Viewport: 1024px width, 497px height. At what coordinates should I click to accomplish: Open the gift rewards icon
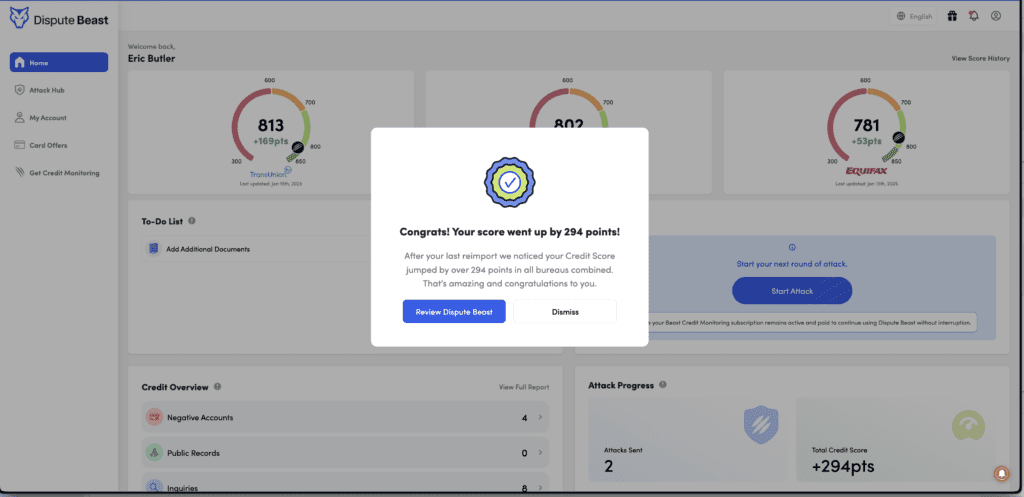[952, 16]
